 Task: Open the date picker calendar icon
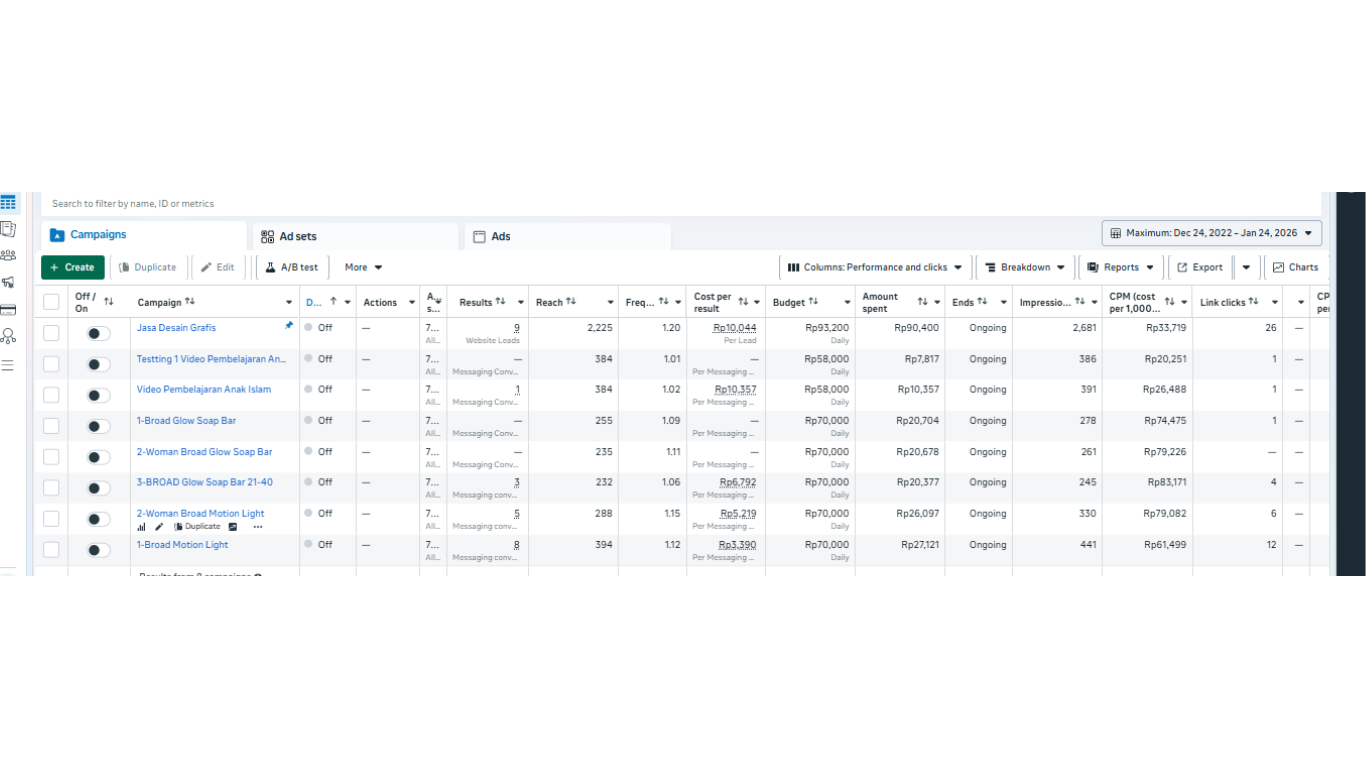tap(1117, 232)
